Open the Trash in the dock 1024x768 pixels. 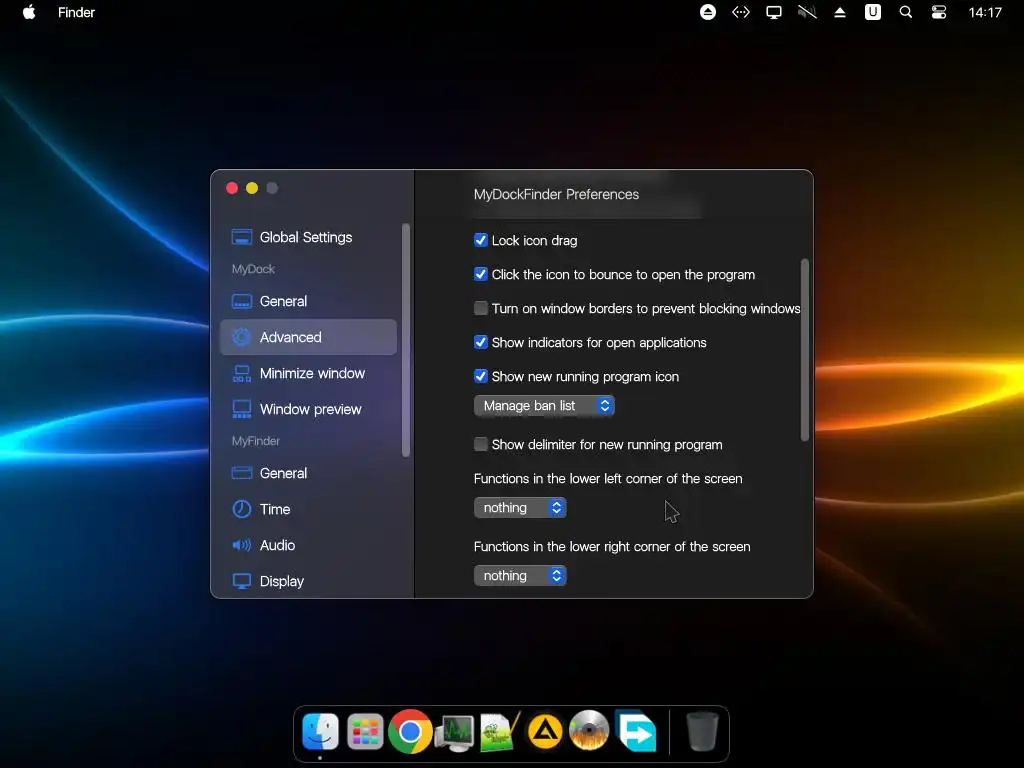(x=702, y=731)
